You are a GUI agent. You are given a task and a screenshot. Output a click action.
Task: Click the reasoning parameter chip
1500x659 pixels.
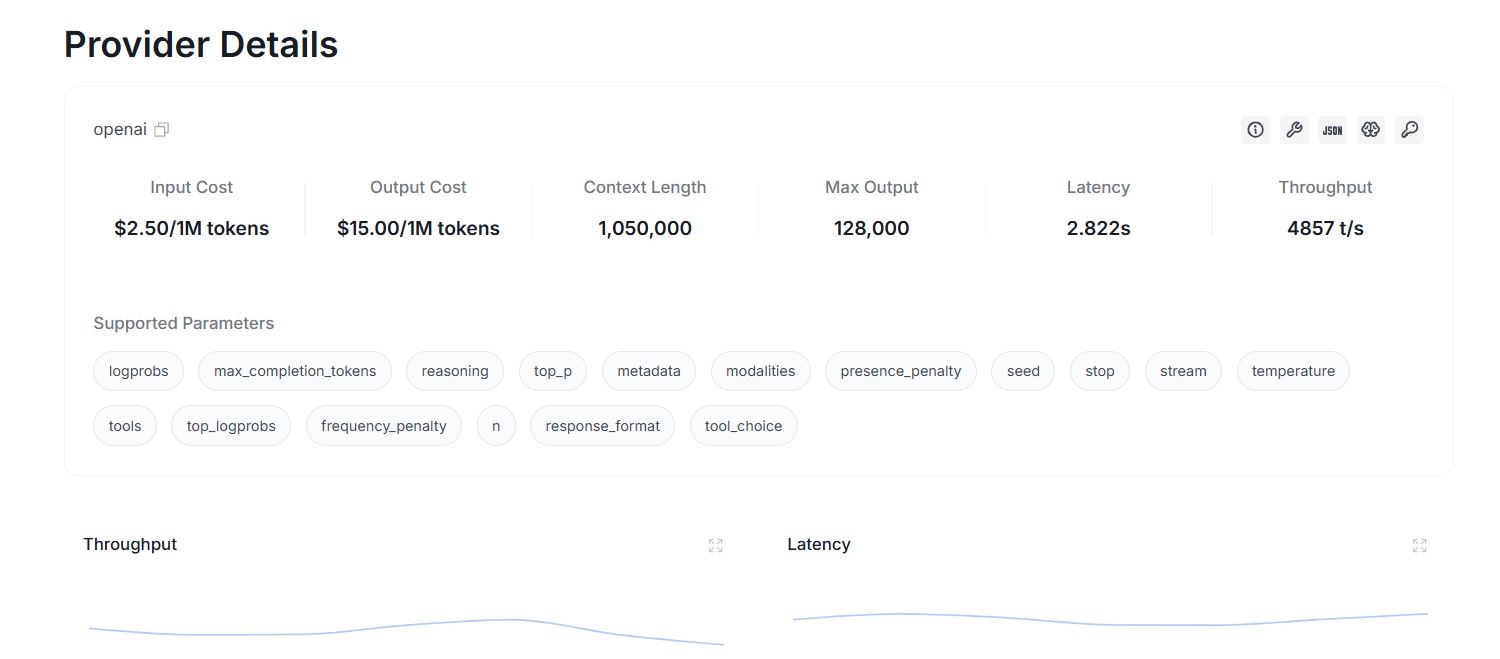455,371
